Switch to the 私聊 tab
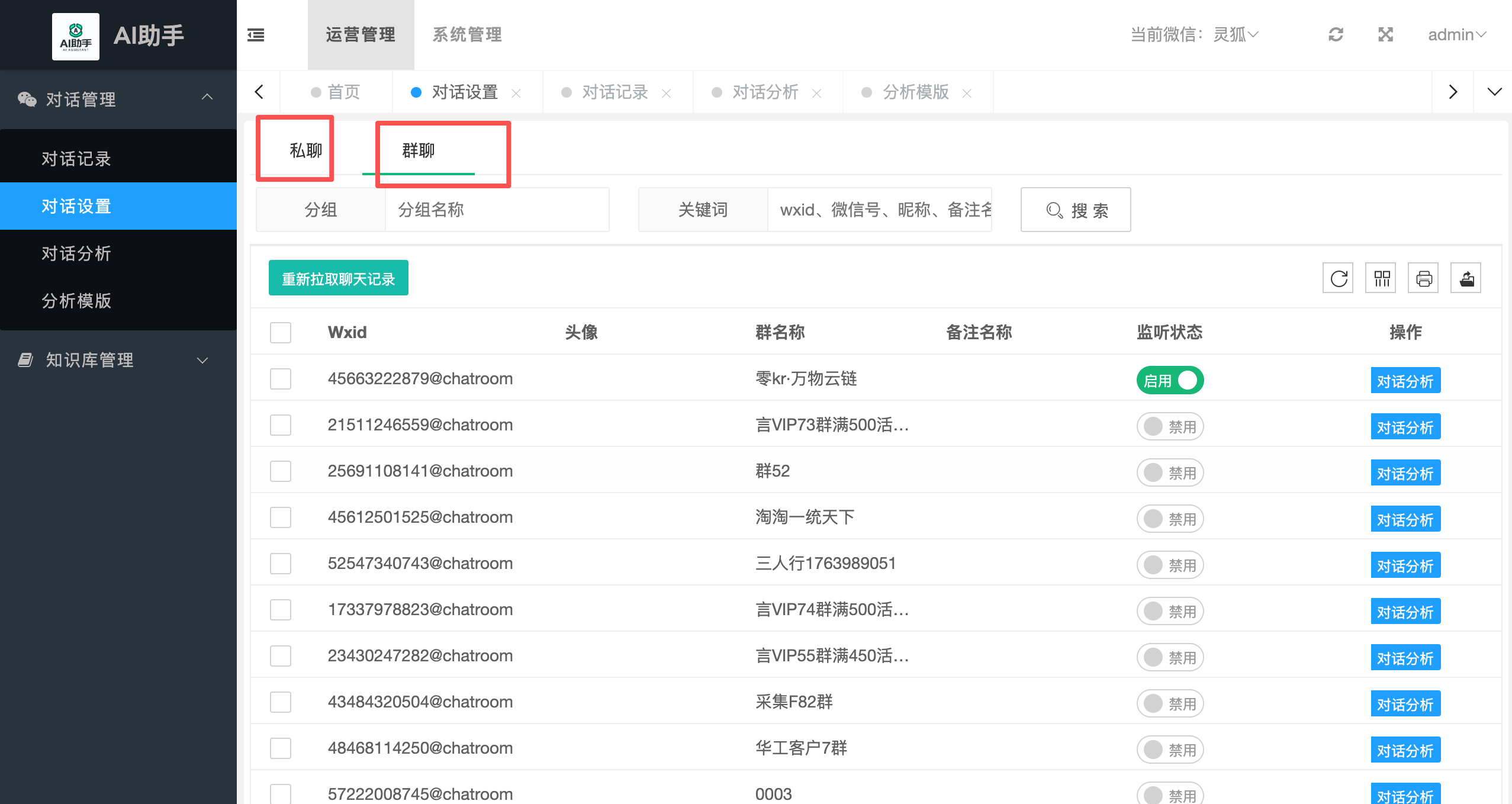Image resolution: width=1512 pixels, height=804 pixels. click(x=305, y=150)
